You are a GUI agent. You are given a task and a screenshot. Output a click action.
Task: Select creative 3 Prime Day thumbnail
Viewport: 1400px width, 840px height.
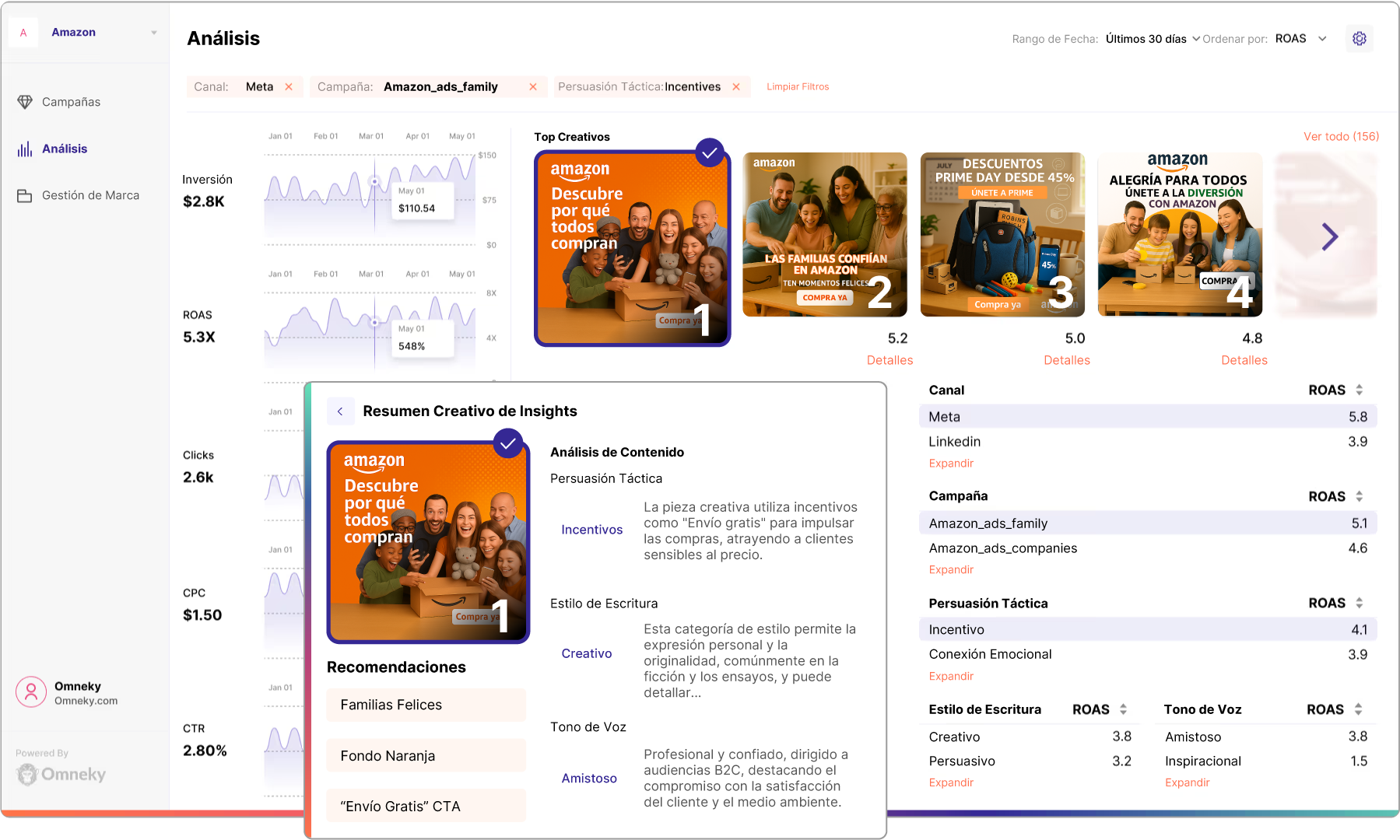[1002, 235]
